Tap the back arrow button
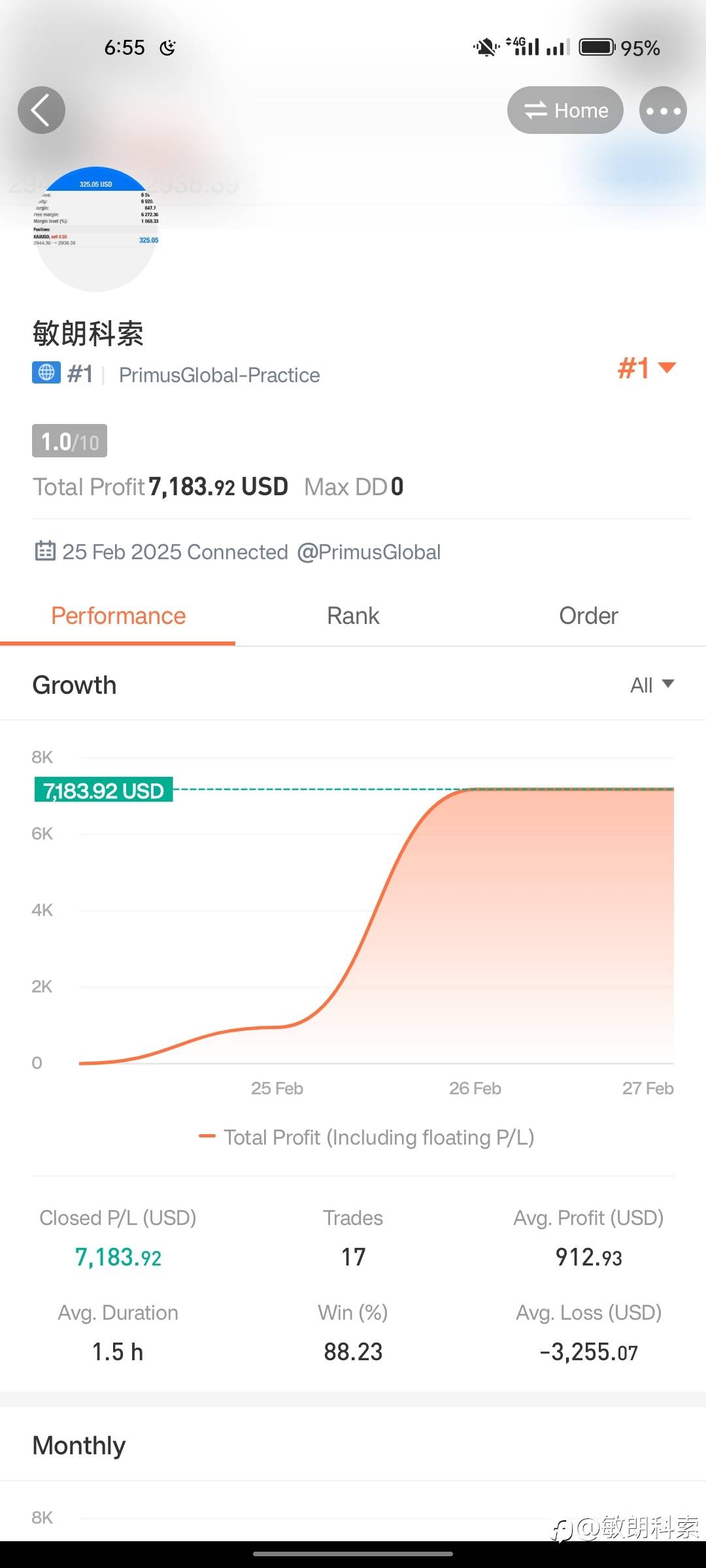 coord(41,110)
